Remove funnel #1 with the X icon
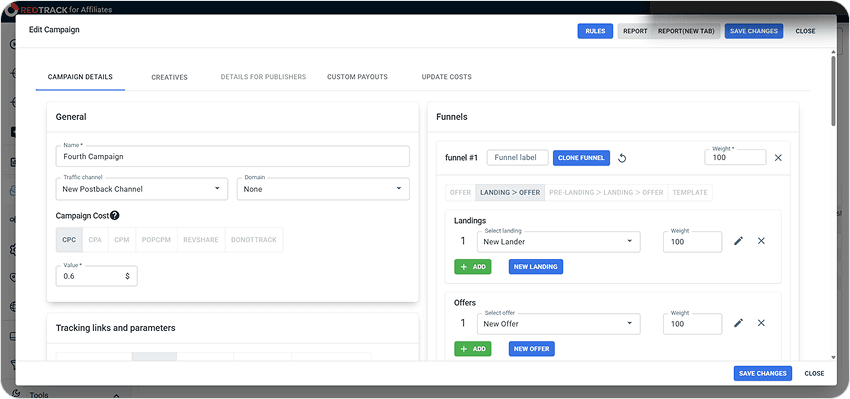850x399 pixels. pos(778,158)
